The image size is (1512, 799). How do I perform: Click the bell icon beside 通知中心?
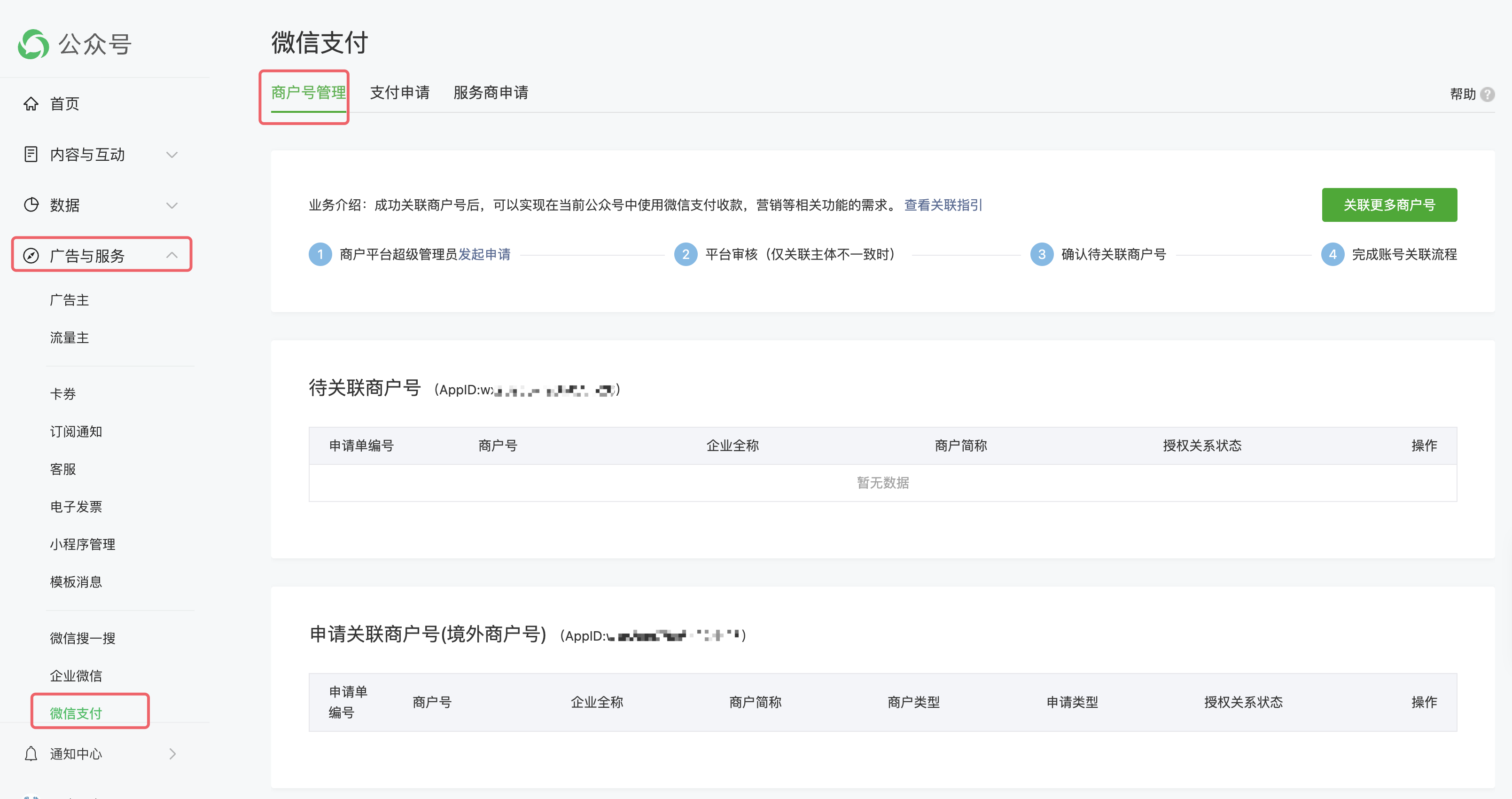31,753
